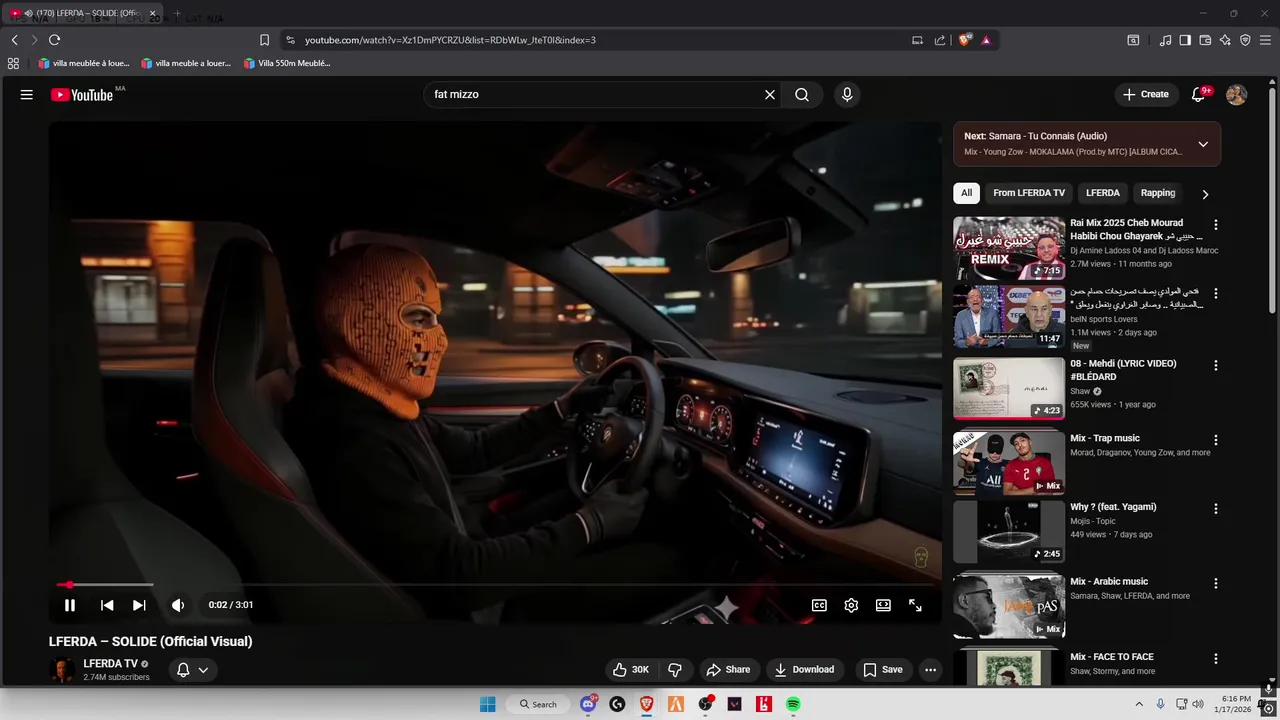Image resolution: width=1280 pixels, height=720 pixels.
Task: Open options for 'Mix - Trap music'
Action: tap(1216, 440)
